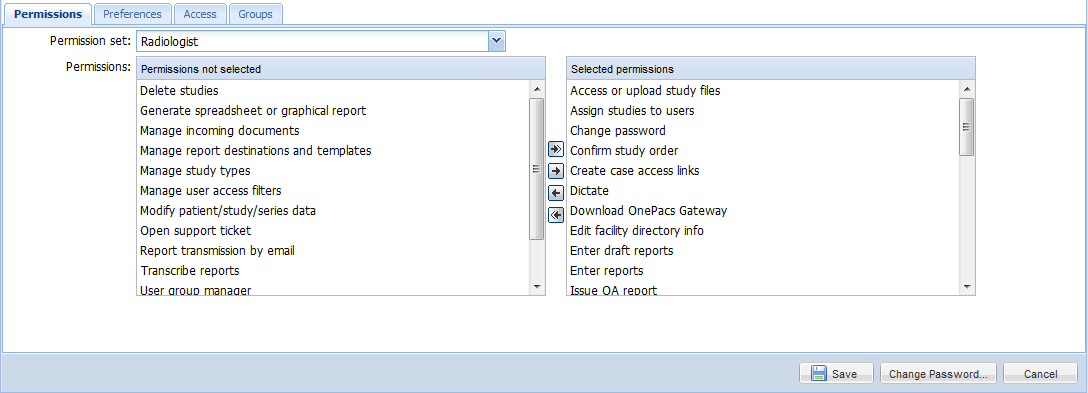
Task: Click up arrow of selected permissions scrollbar
Action: point(967,89)
